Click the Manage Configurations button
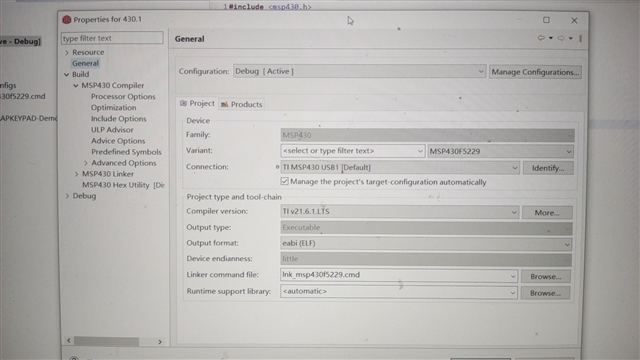Screen dimensions: 640x360 point(535,72)
